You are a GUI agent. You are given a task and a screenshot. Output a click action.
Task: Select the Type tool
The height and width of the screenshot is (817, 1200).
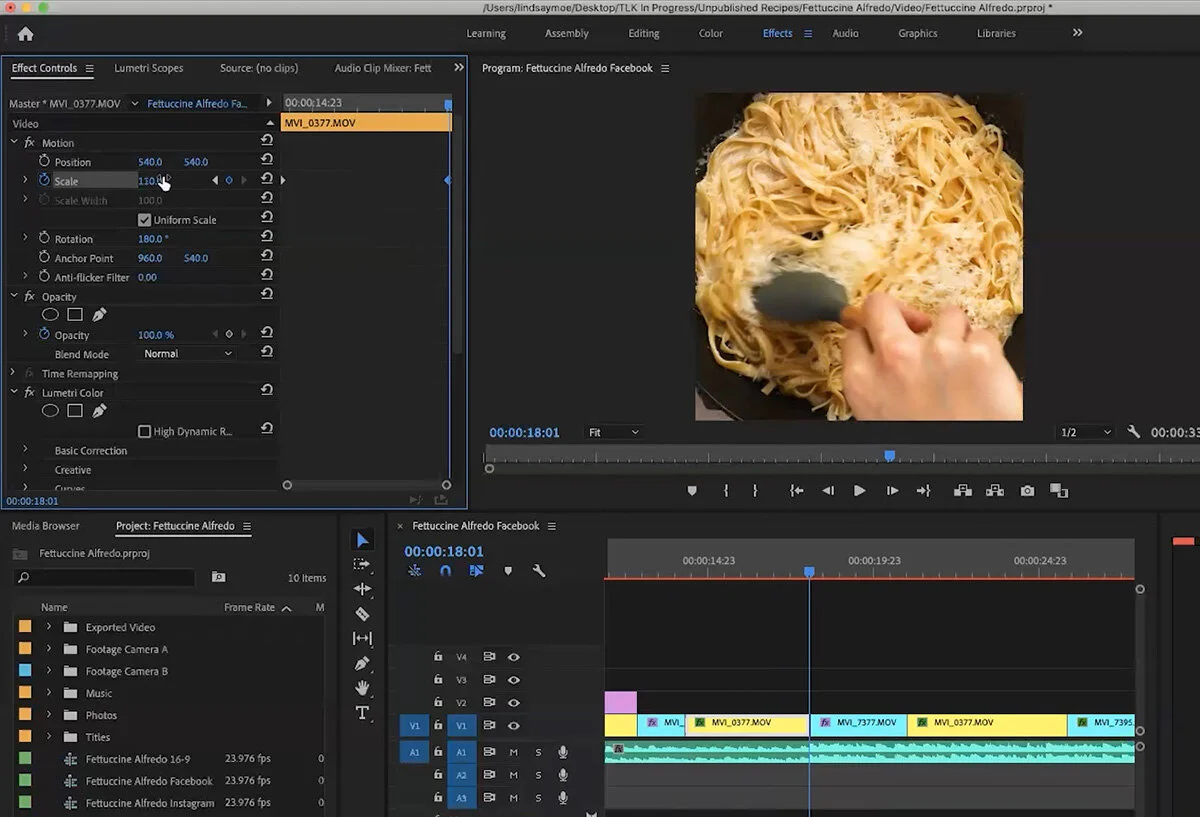[362, 713]
